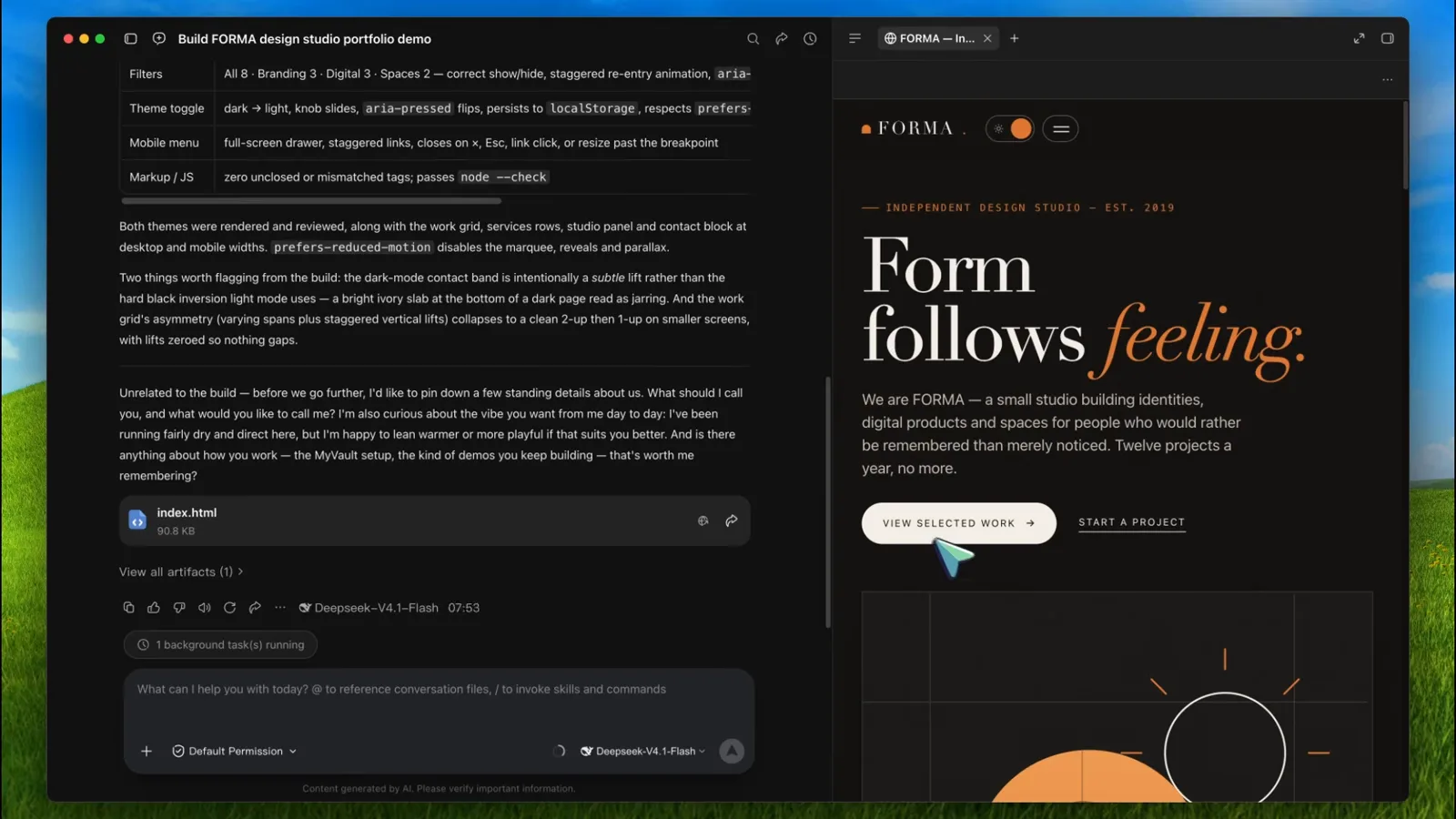Close the FORMA preview tab
Screen dimensions: 1456x819
coord(987,38)
